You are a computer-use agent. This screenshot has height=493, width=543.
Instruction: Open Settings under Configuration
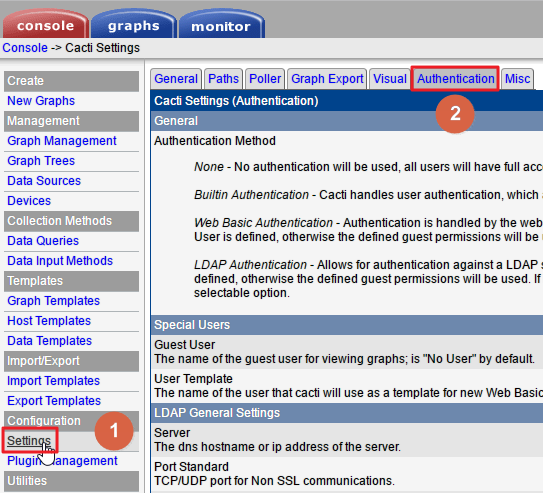[x=29, y=441]
